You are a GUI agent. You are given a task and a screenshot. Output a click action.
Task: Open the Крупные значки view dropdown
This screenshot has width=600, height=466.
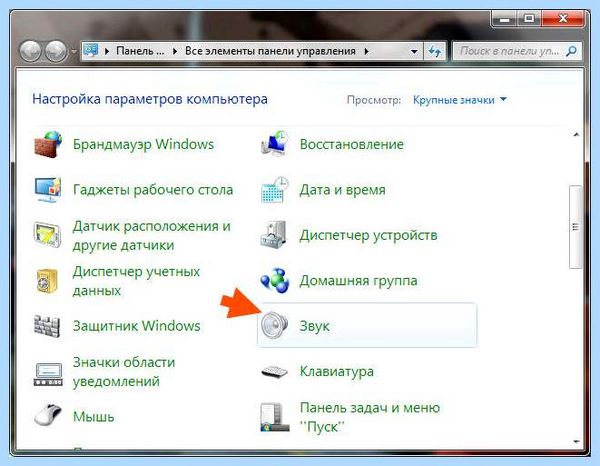[460, 100]
